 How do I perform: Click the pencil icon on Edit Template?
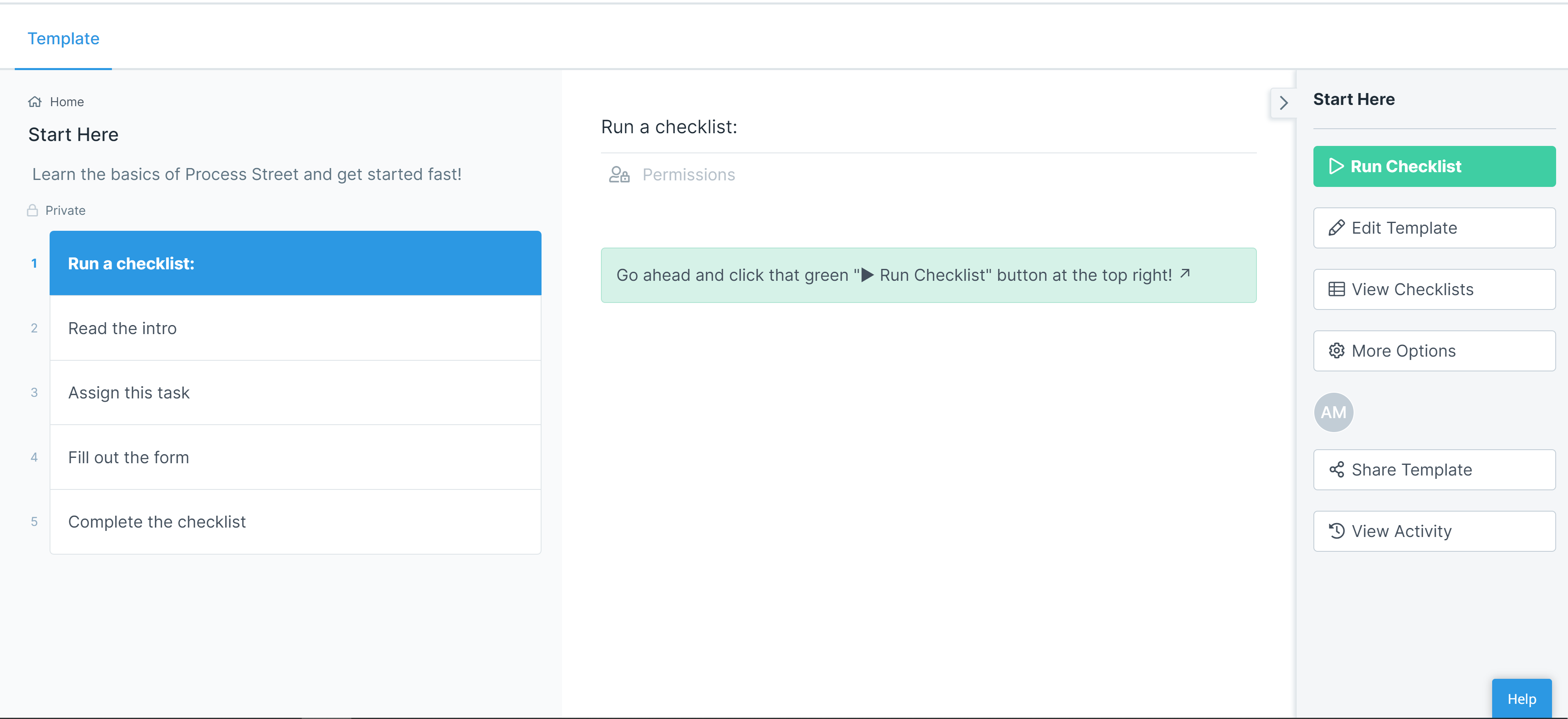(1336, 228)
